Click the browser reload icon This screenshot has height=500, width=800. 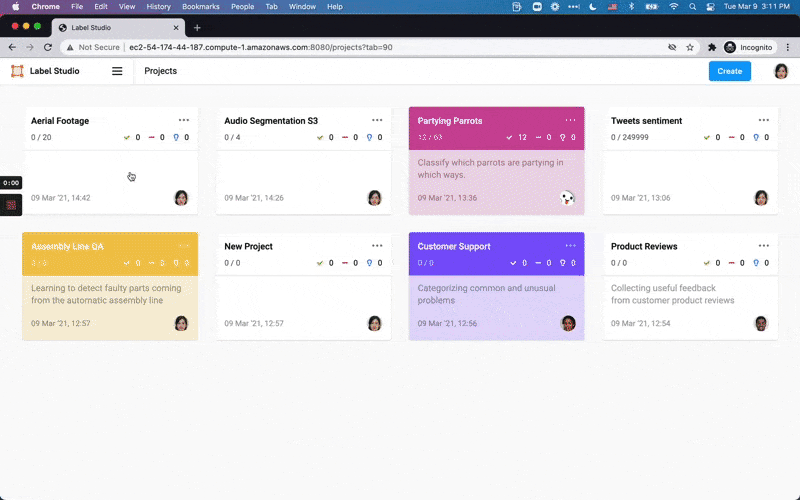(47, 47)
